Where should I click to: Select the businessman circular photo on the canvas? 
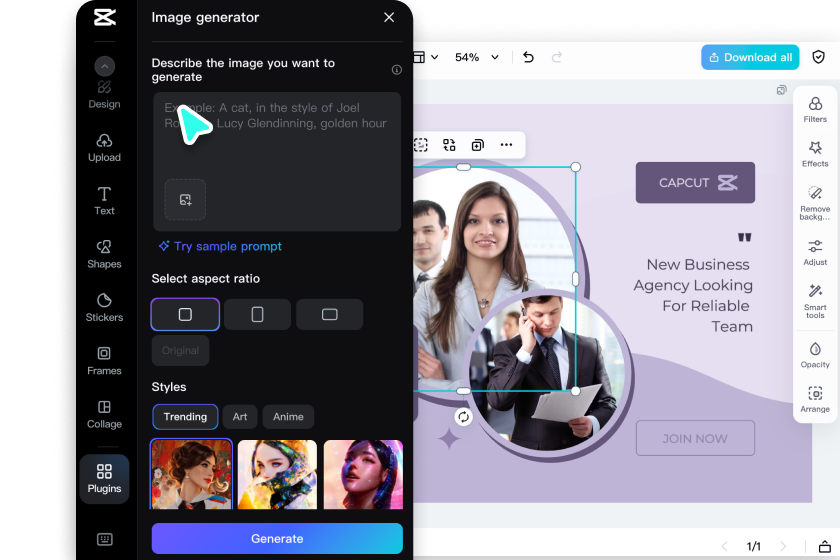coord(548,373)
